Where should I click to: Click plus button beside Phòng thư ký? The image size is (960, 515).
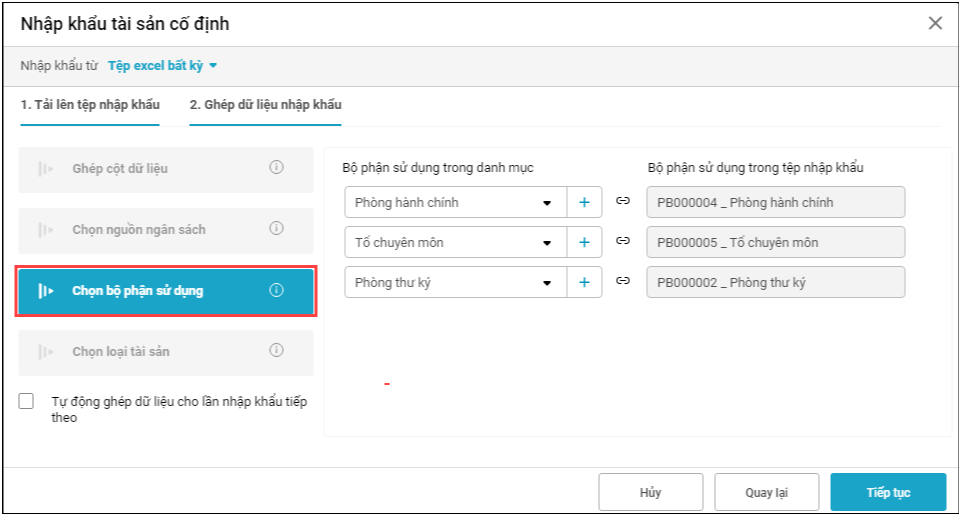click(x=584, y=282)
